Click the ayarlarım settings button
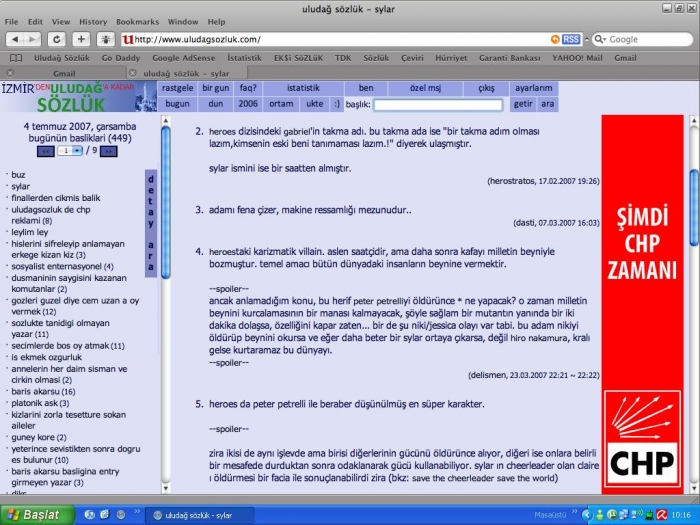 click(x=533, y=88)
